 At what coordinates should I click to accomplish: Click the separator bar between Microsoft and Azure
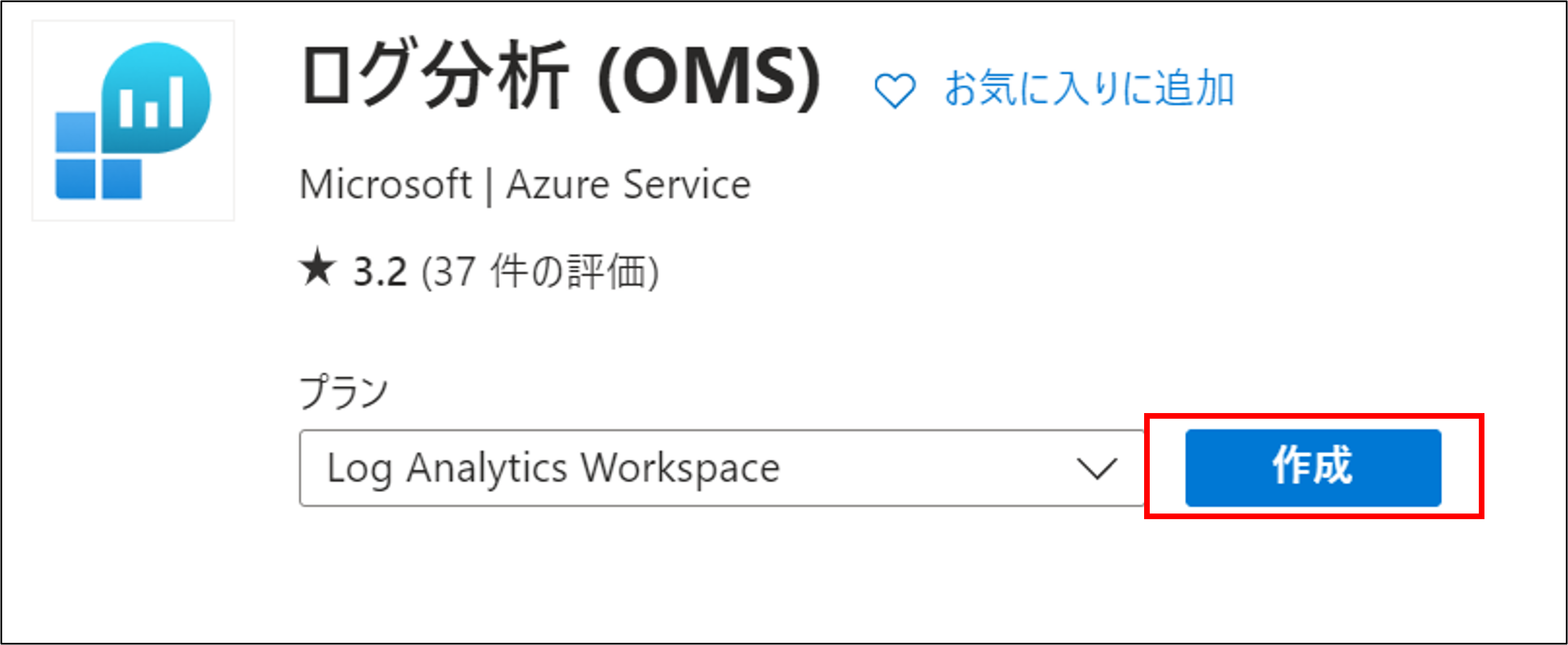click(489, 186)
